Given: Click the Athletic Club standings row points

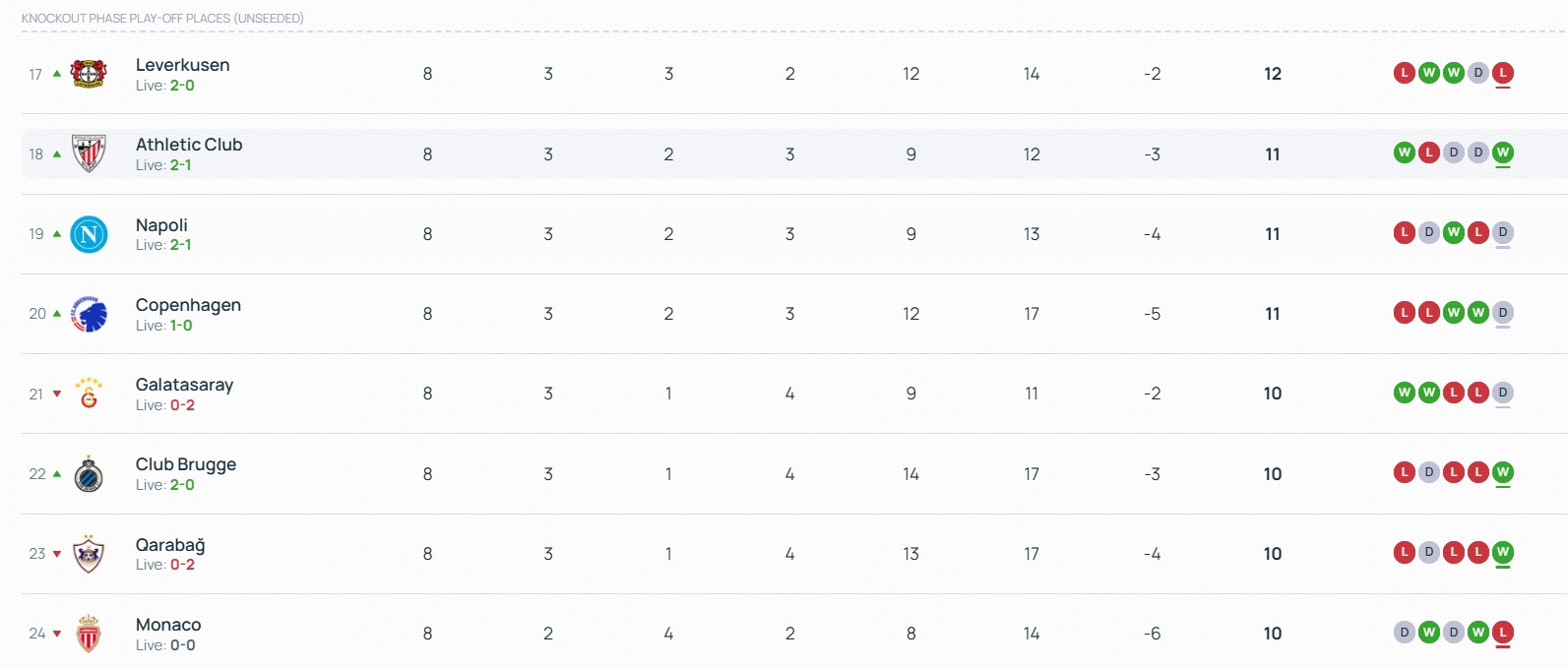Looking at the screenshot, I should (x=1272, y=154).
